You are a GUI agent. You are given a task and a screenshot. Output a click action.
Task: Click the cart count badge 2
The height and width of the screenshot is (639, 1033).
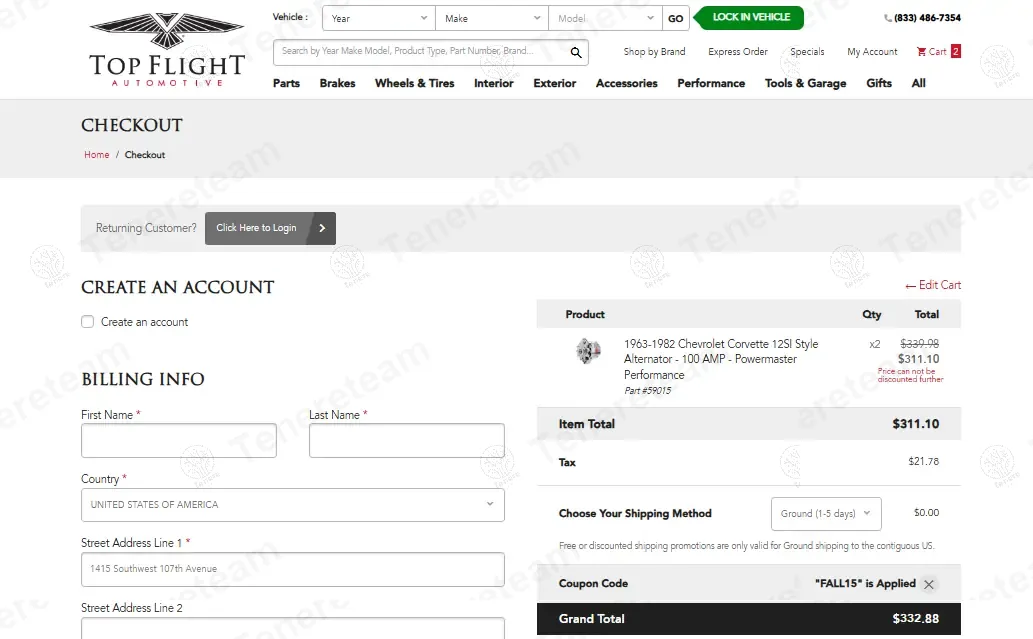955,51
